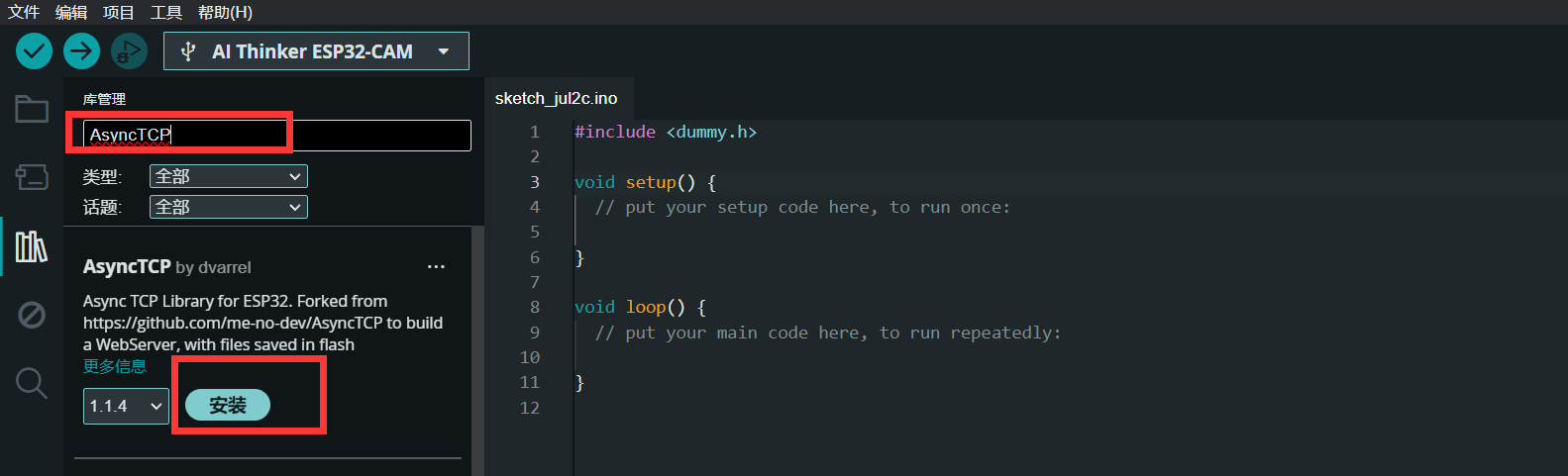Expand the 1.1.4 version dropdown
1568x476 pixels.
point(126,406)
